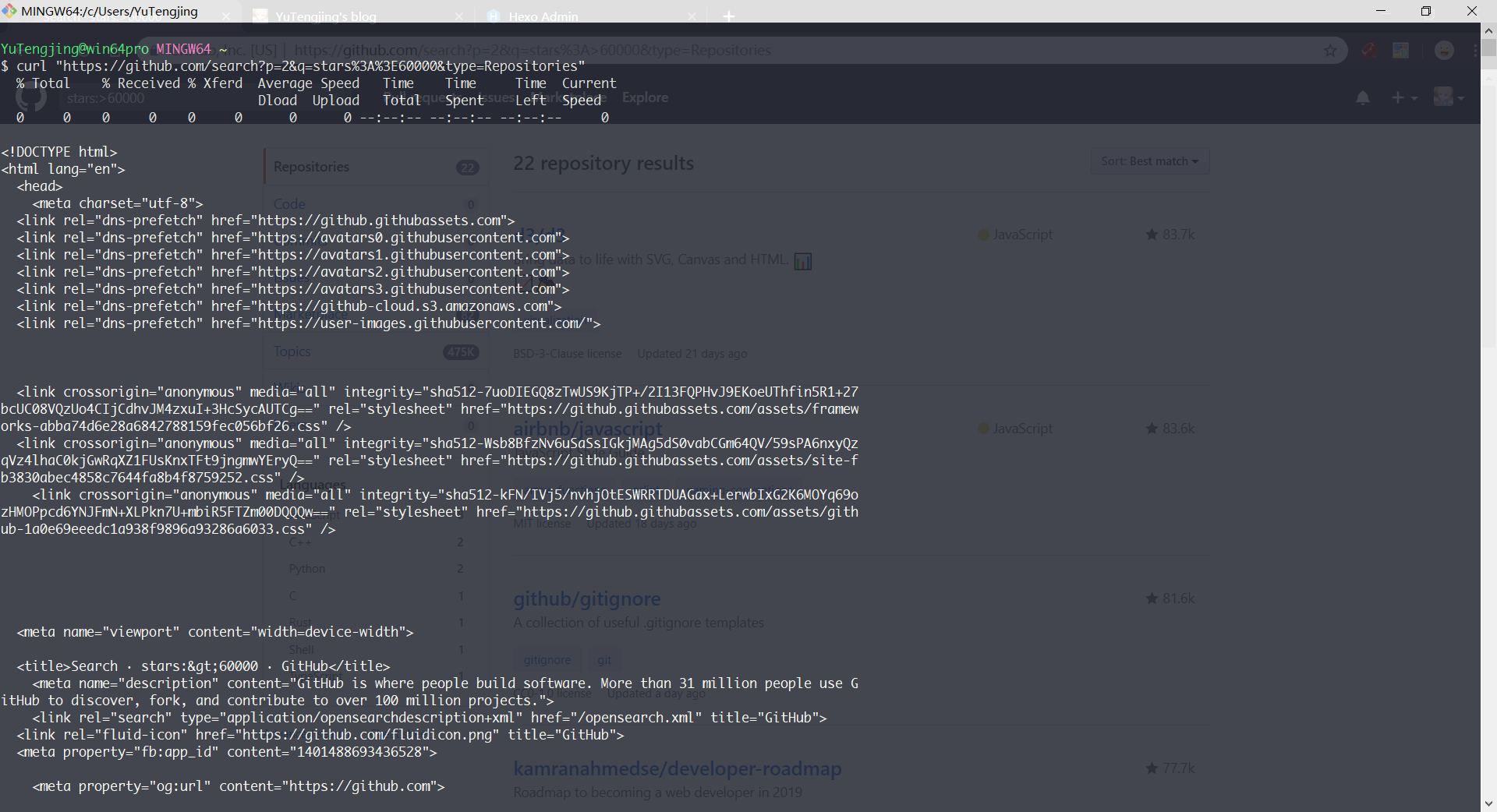The image size is (1497, 812).
Task: Click the 'Roadmap to becoming a web developer' description
Action: [658, 793]
